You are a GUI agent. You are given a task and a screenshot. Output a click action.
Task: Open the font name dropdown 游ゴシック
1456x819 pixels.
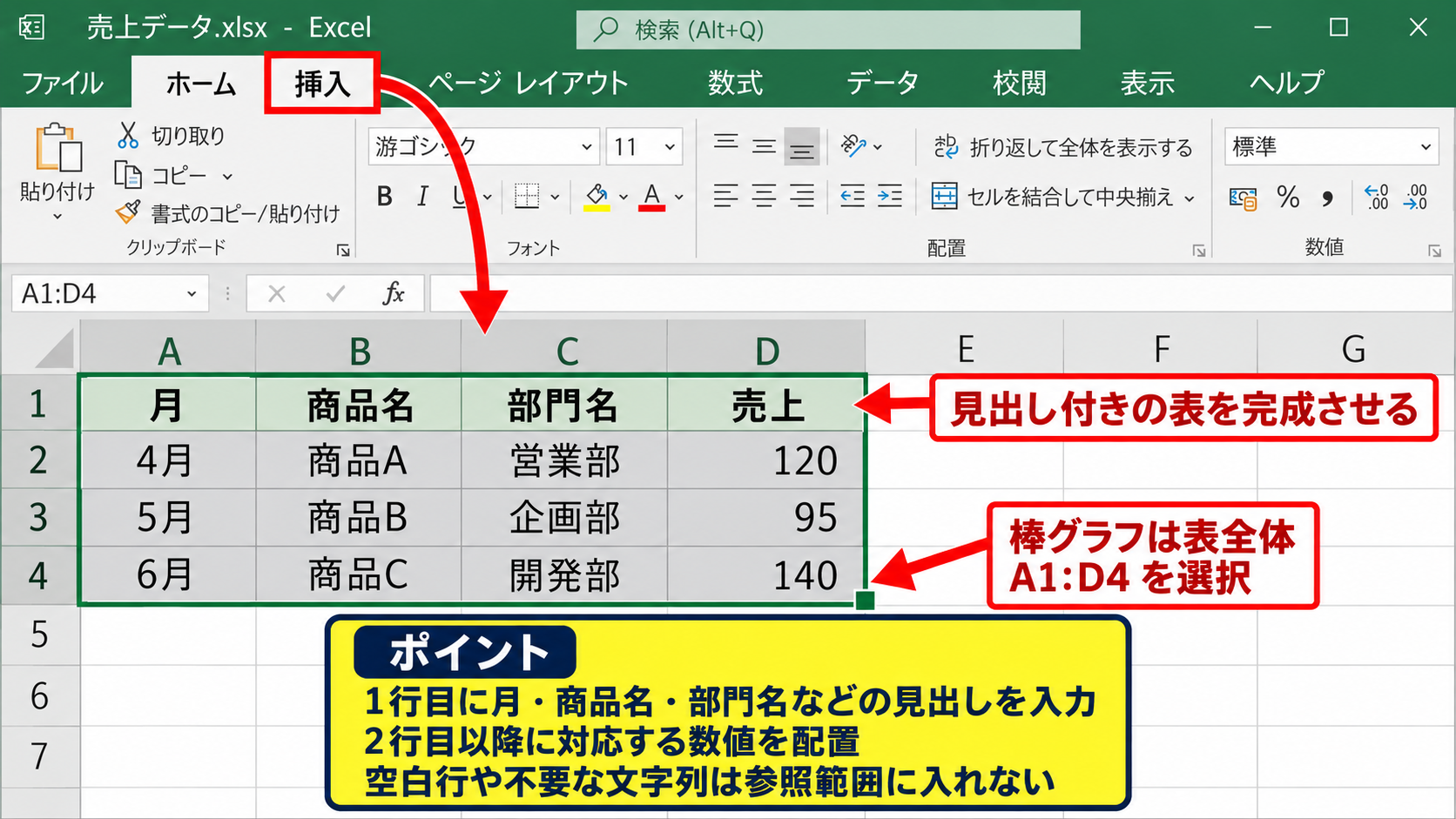pos(587,147)
